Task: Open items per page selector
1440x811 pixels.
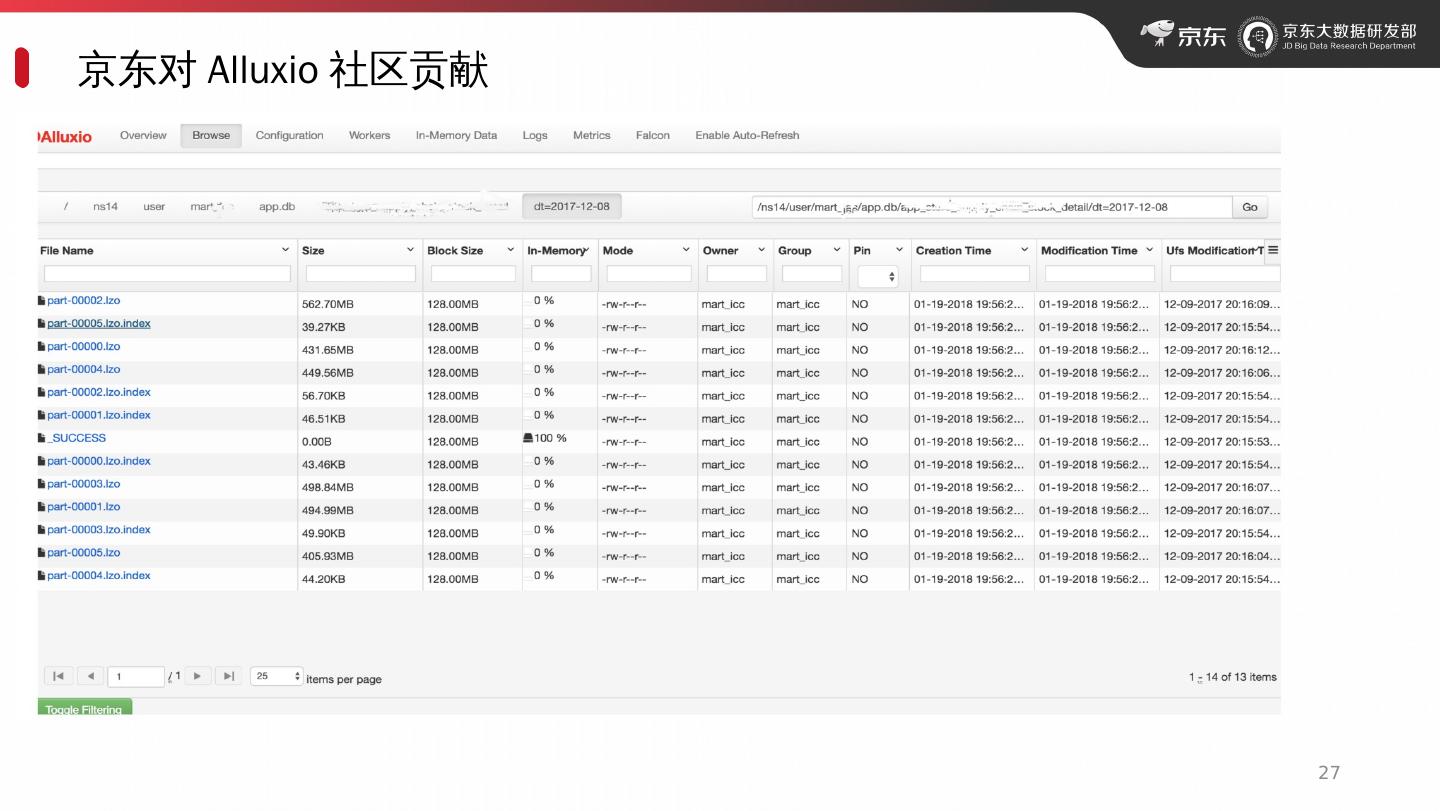Action: [277, 677]
